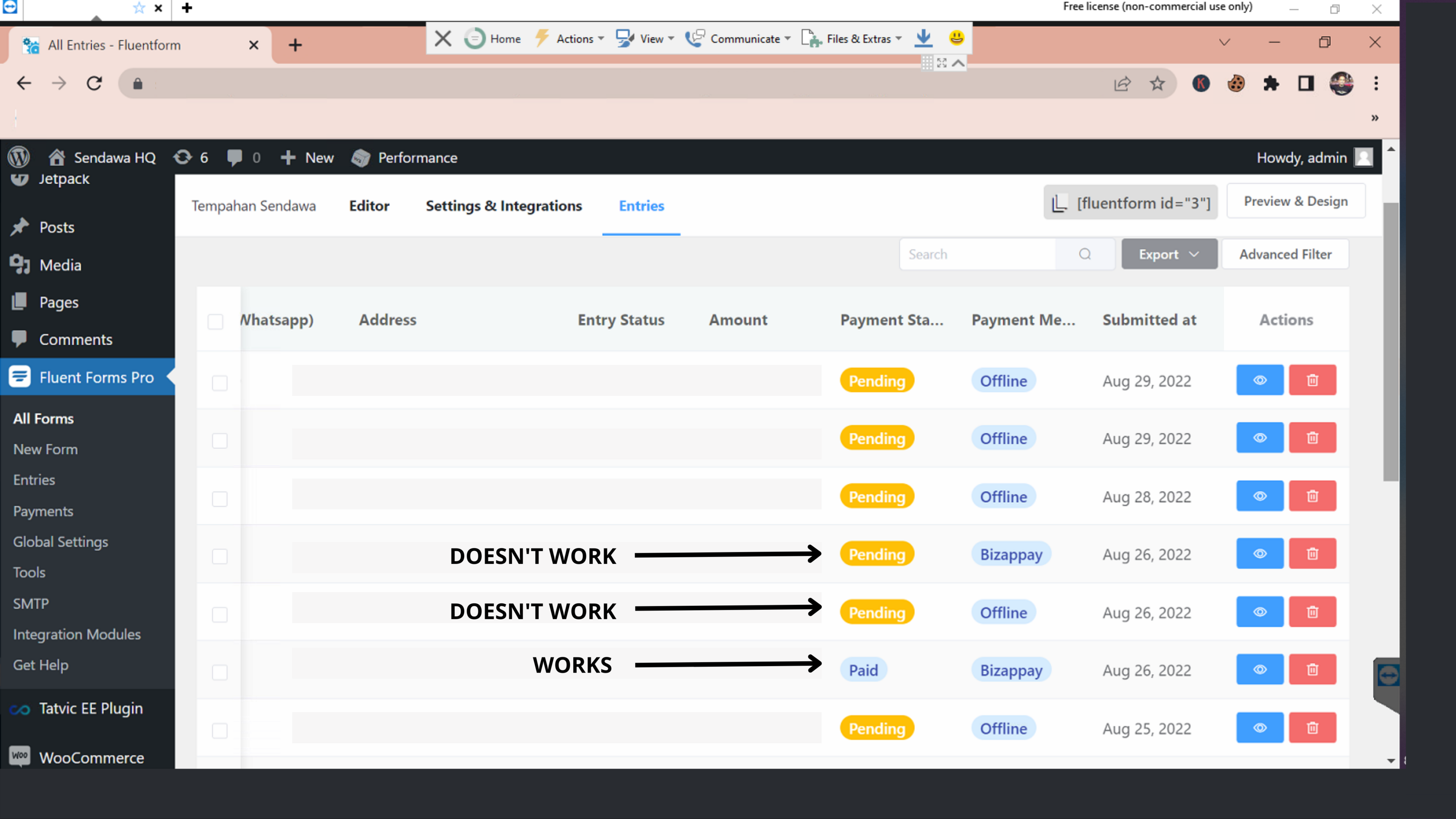The width and height of the screenshot is (1456, 819).
Task: Reload the page with refresh icon
Action: click(94, 84)
